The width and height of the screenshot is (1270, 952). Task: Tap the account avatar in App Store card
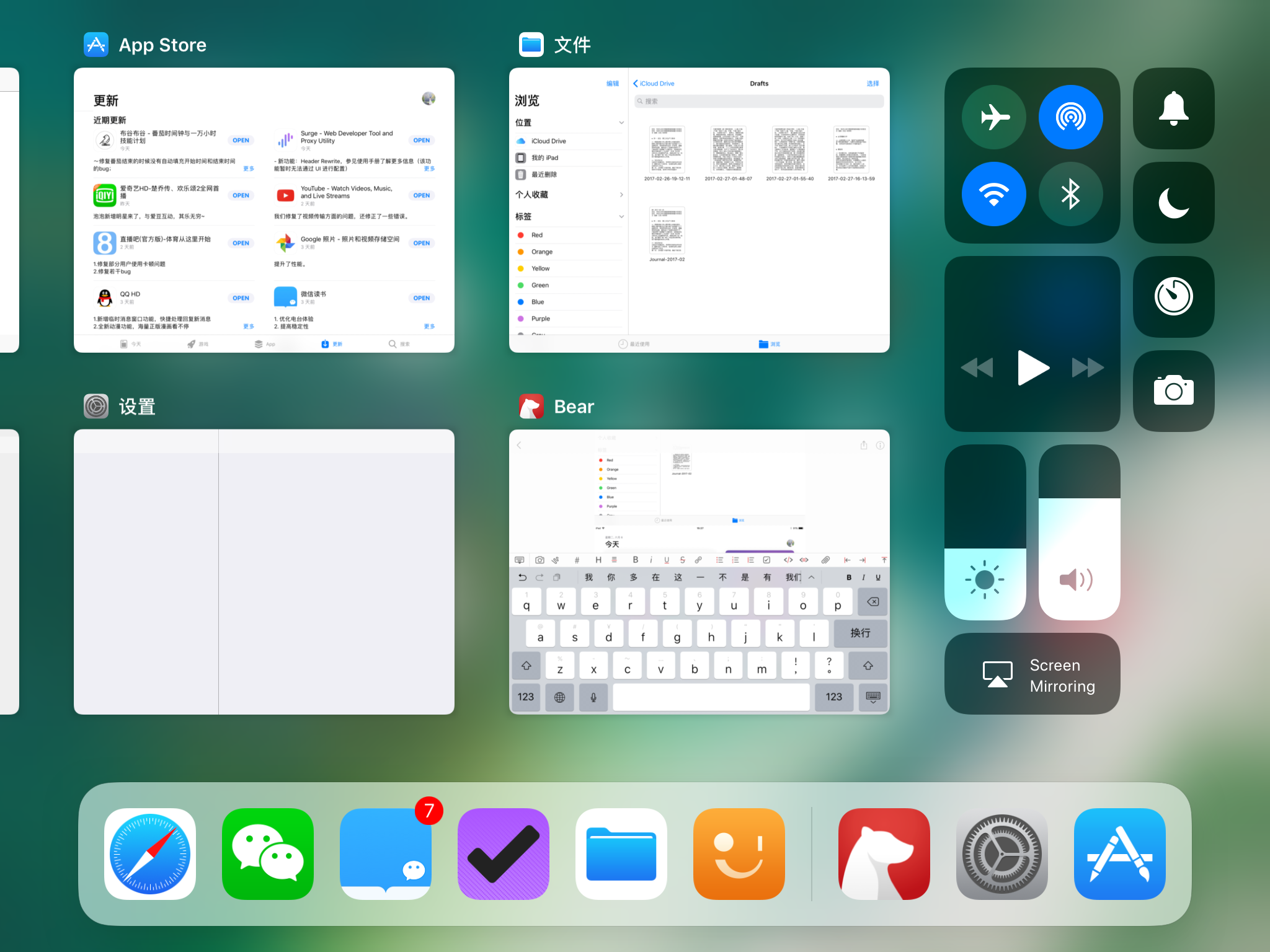429,99
